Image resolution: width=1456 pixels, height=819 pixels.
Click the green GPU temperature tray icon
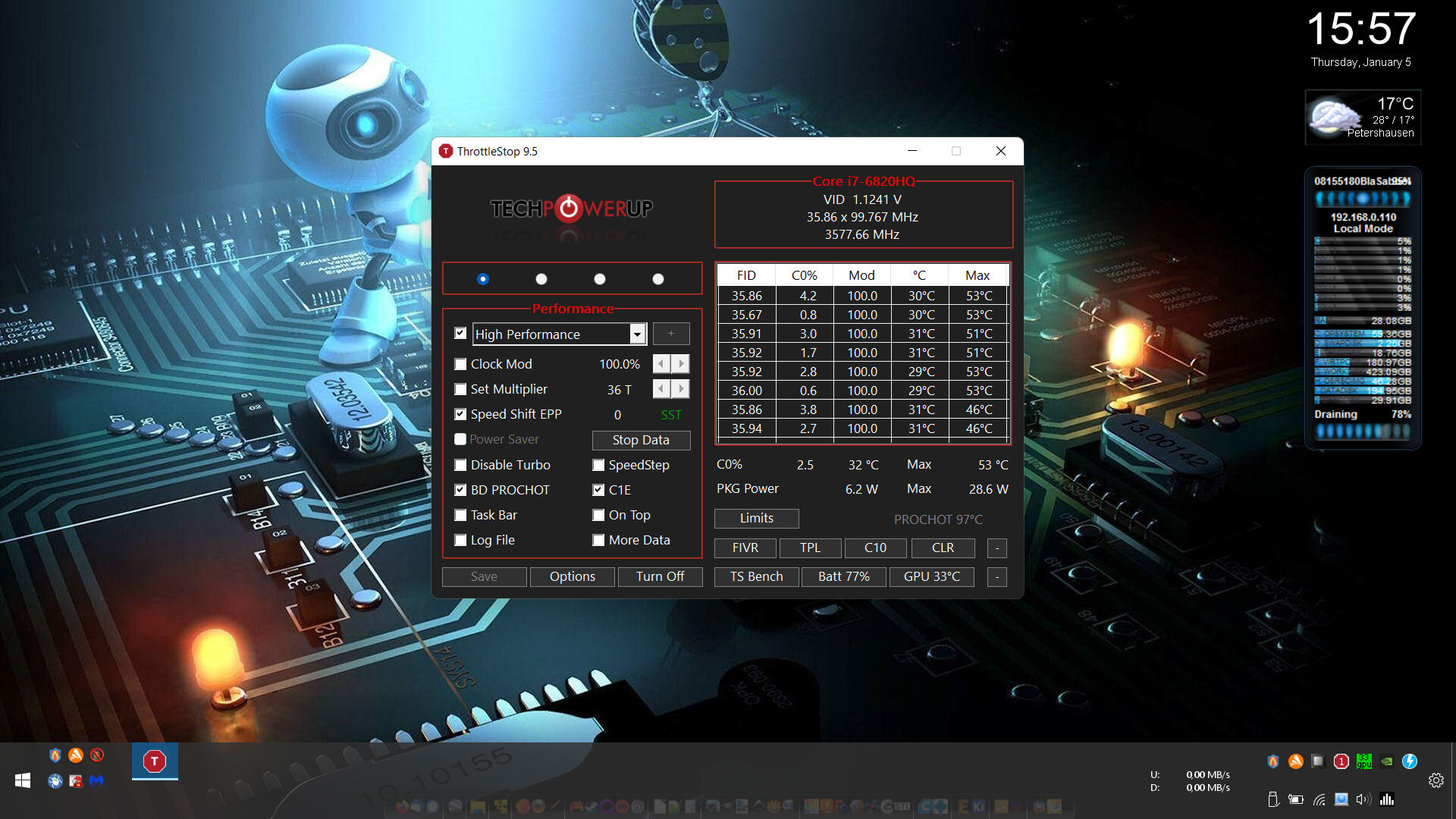click(x=1364, y=761)
